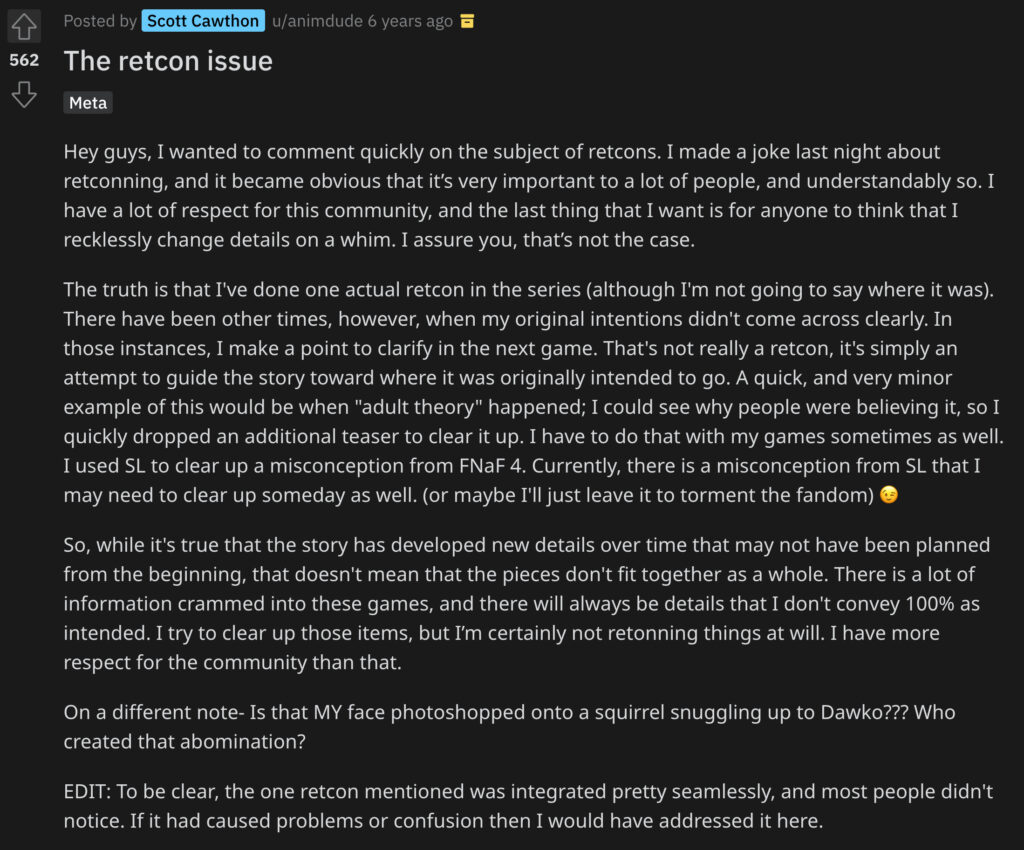Select the Scott Cawthon user flair
The height and width of the screenshot is (850, 1024).
point(203,21)
